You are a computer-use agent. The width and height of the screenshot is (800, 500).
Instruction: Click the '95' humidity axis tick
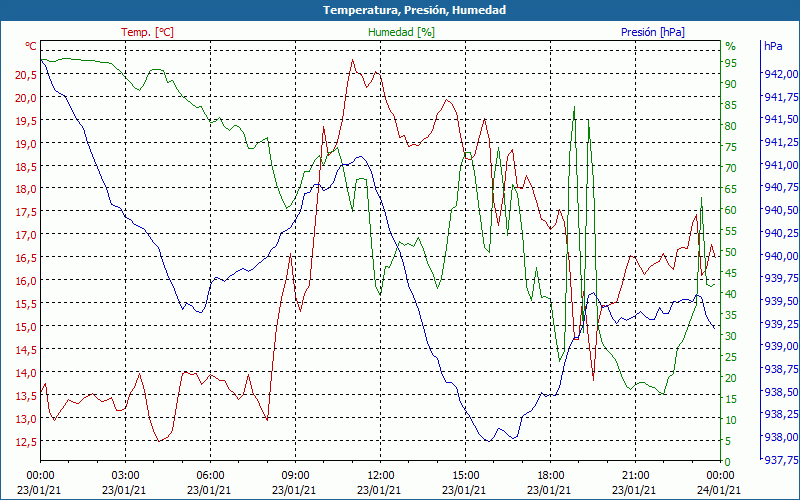731,63
